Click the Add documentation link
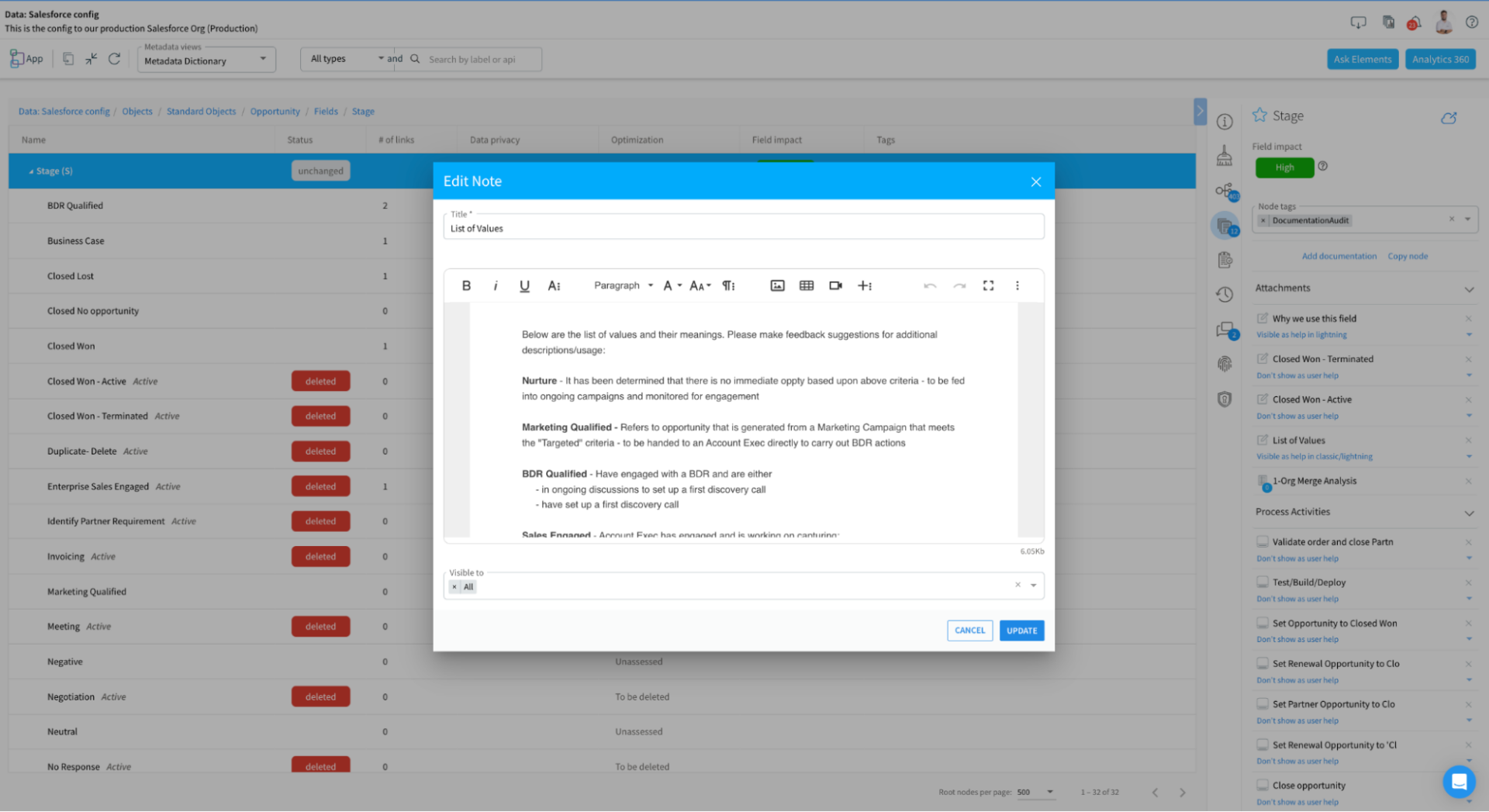The height and width of the screenshot is (812, 1489). (x=1339, y=256)
